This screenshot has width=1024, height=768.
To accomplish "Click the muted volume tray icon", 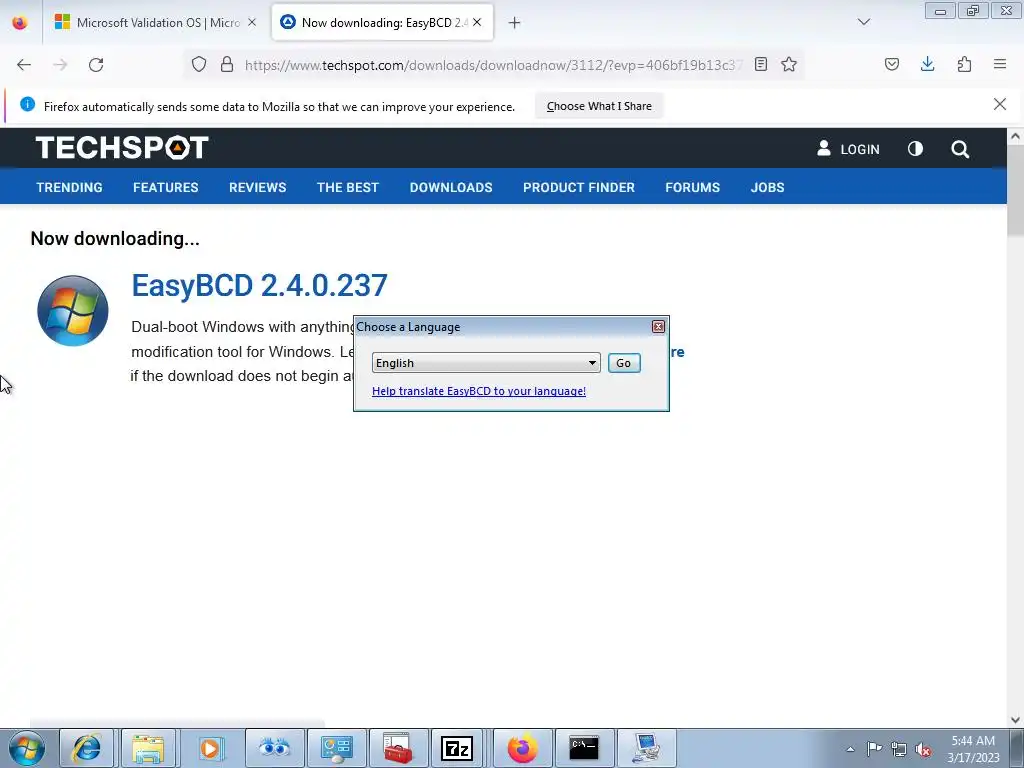I will (923, 749).
